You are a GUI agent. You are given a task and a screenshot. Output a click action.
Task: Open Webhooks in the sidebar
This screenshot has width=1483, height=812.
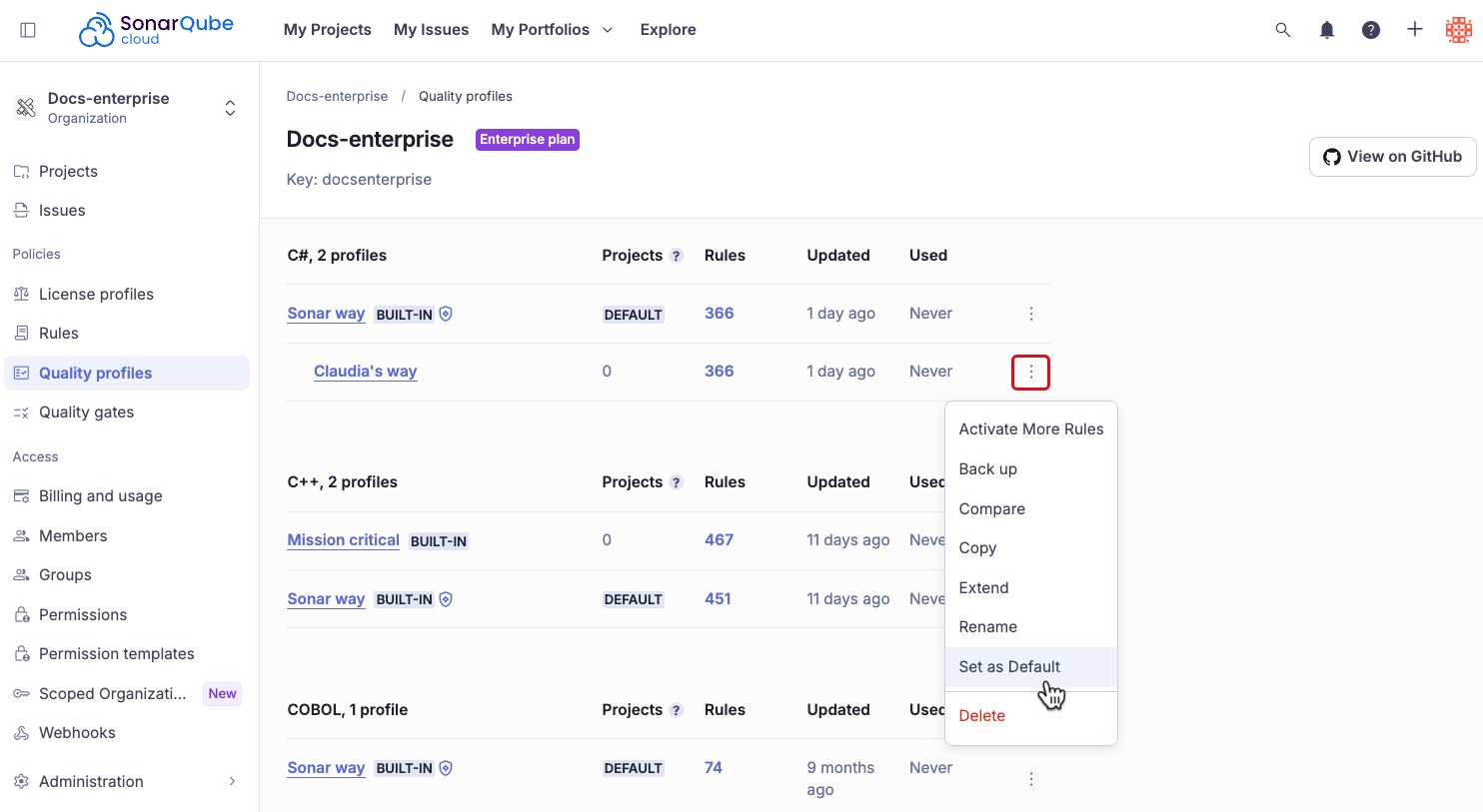pos(126,733)
